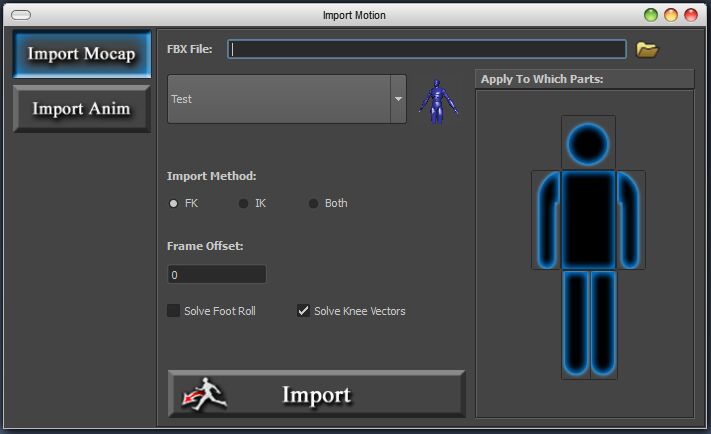Select the right-side arm of the figure
Viewport: 711px width, 434px height.
630,220
